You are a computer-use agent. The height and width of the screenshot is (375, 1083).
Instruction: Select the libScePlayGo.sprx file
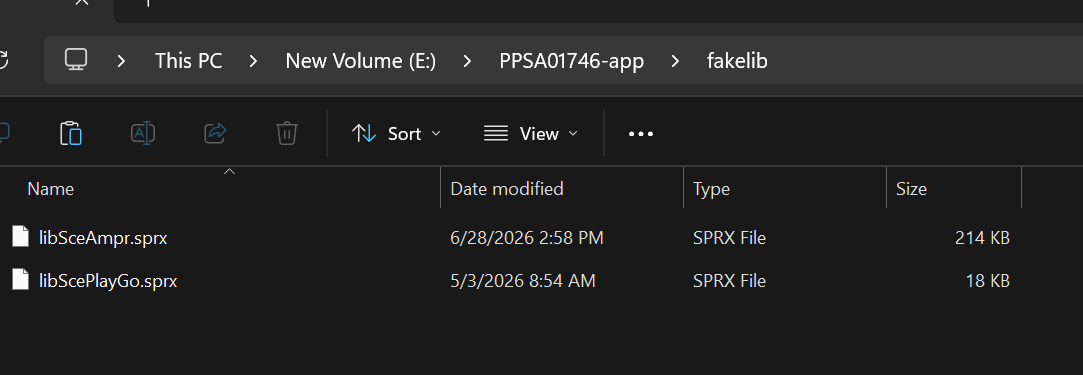[108, 281]
